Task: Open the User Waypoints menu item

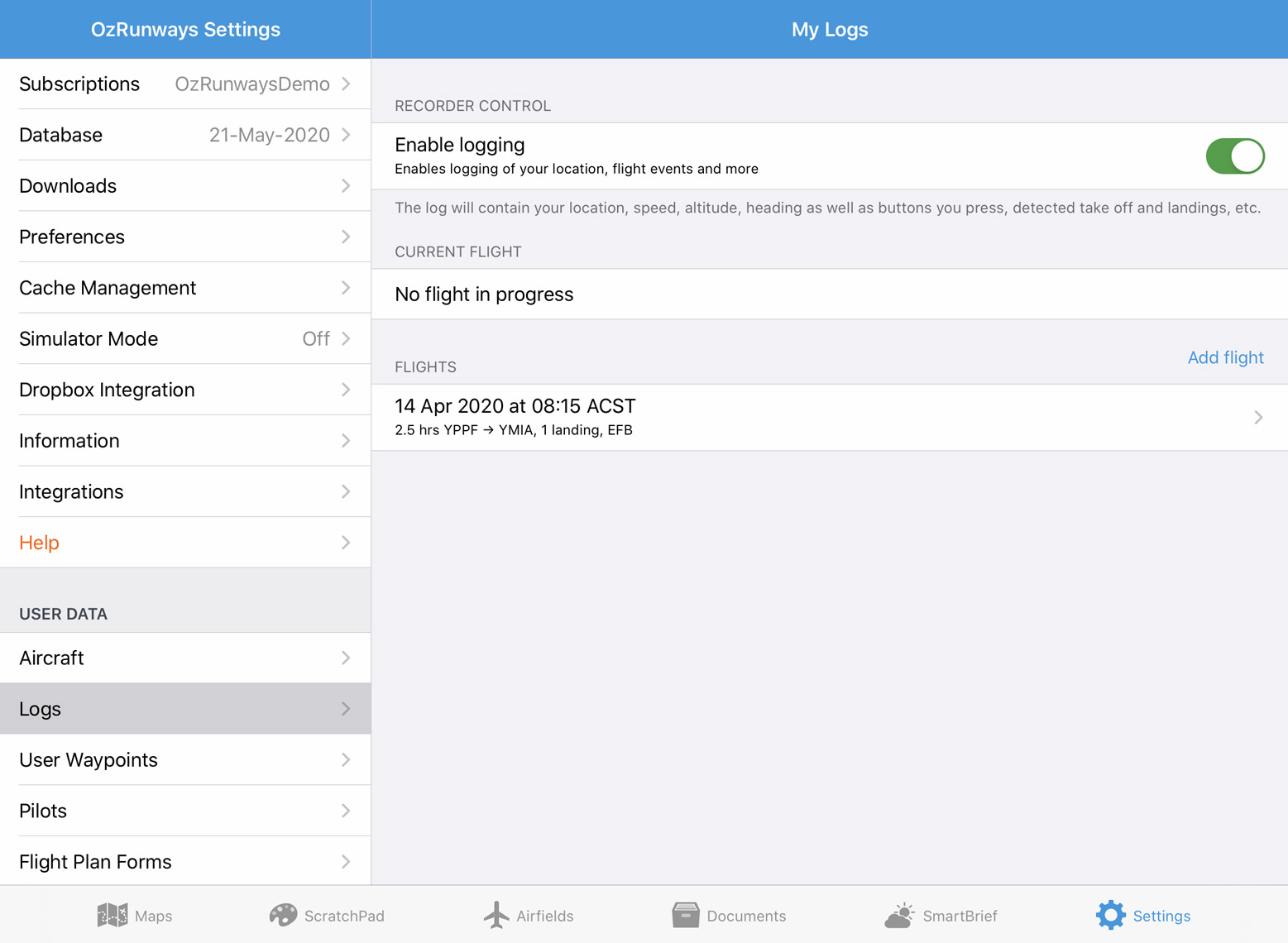Action: [x=185, y=760]
